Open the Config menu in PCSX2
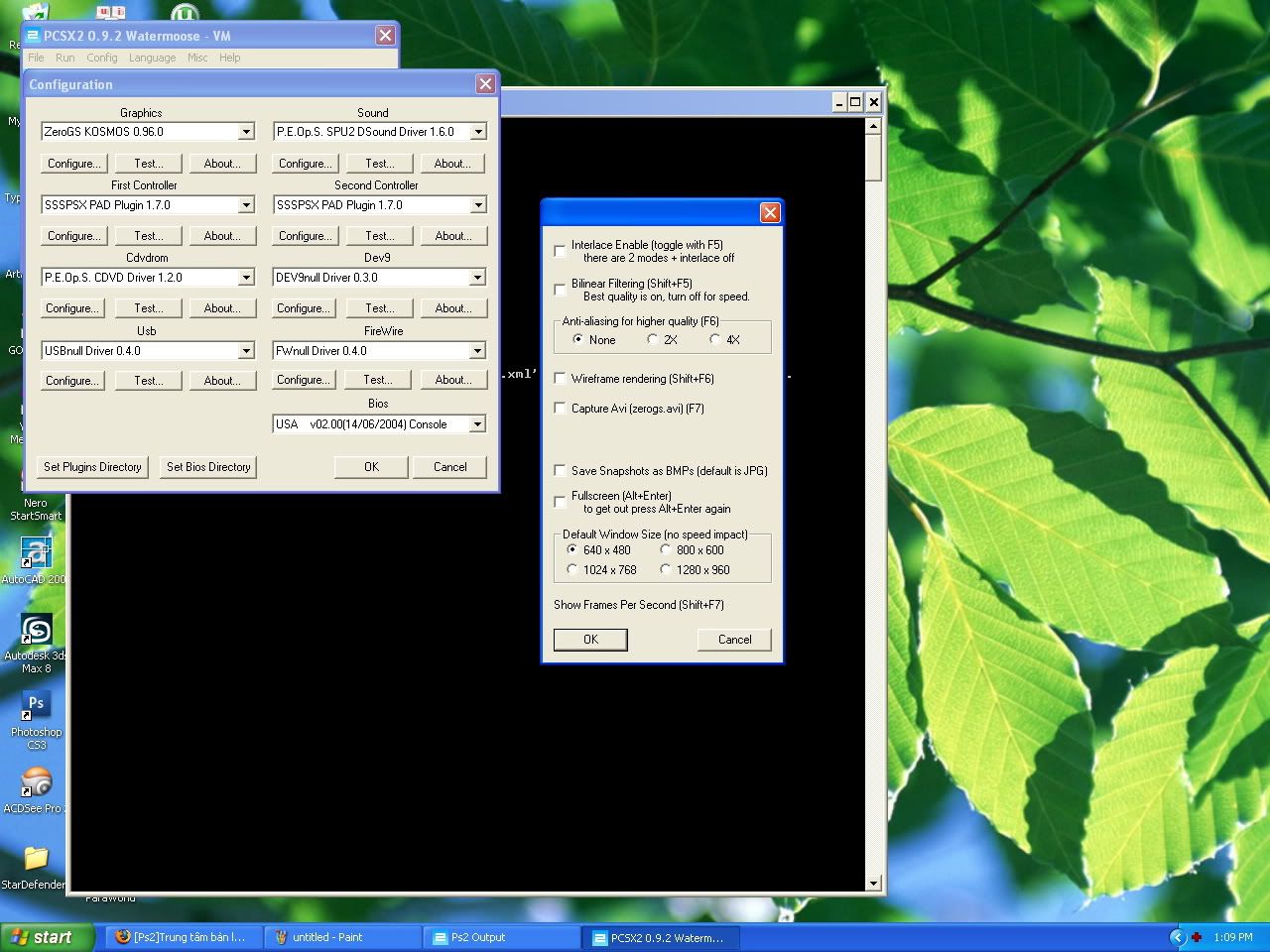Screen dimensions: 1270x952 [101, 58]
